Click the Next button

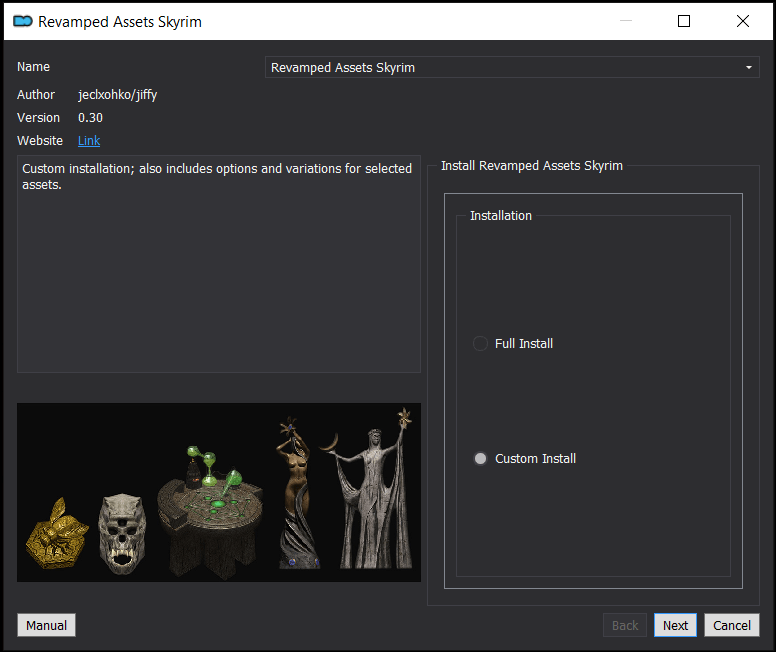[x=675, y=625]
